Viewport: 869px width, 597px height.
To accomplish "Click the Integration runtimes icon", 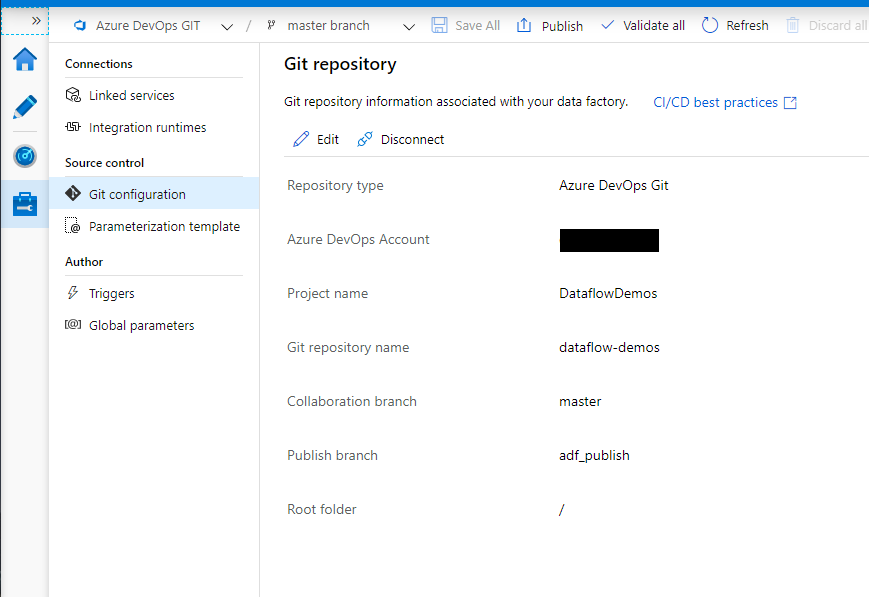I will [73, 127].
